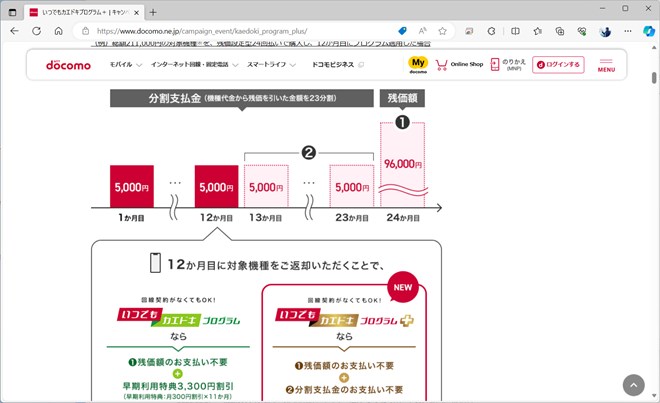Add this page to favorites

click(x=442, y=31)
